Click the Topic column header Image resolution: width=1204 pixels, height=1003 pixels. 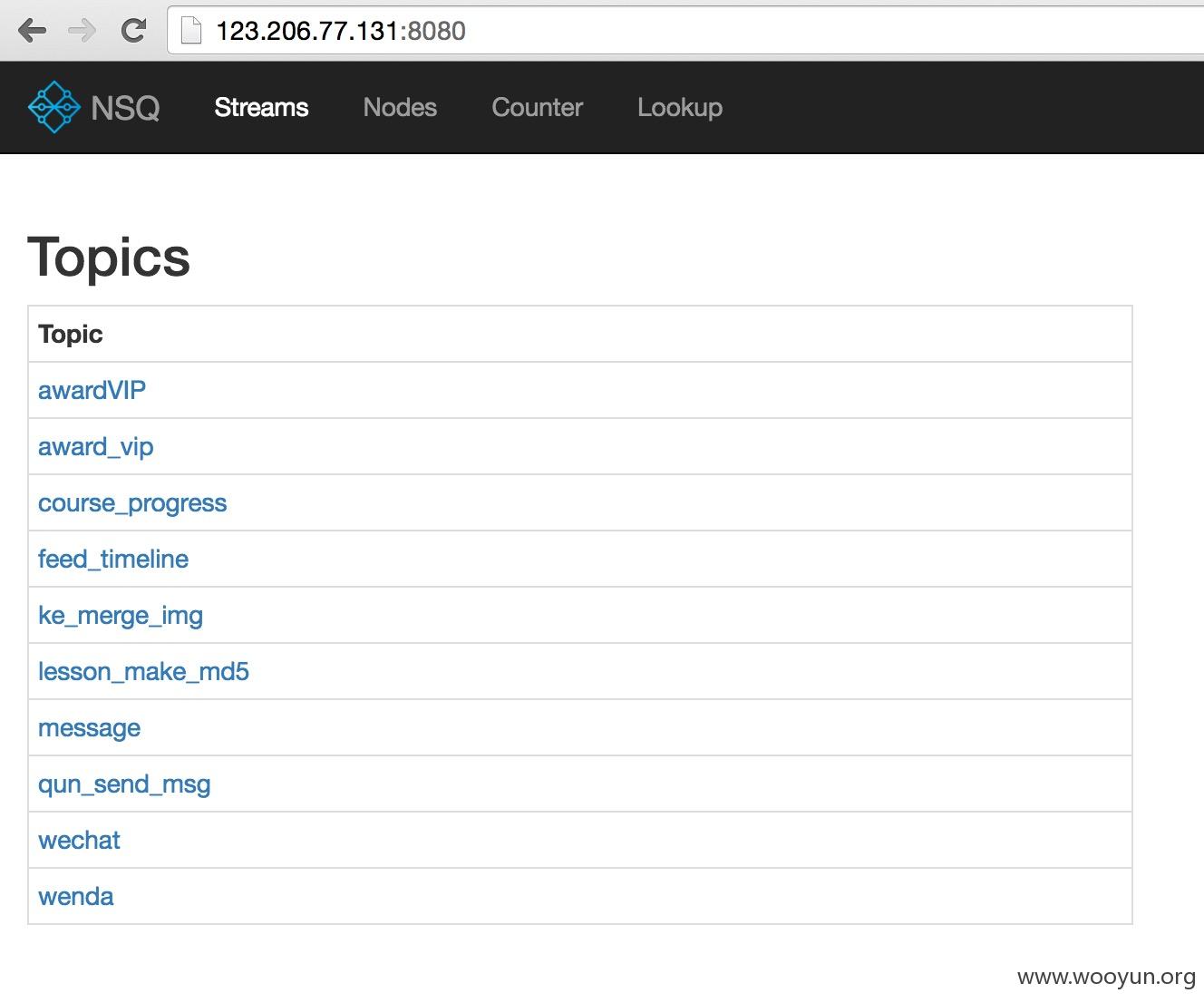click(x=71, y=334)
